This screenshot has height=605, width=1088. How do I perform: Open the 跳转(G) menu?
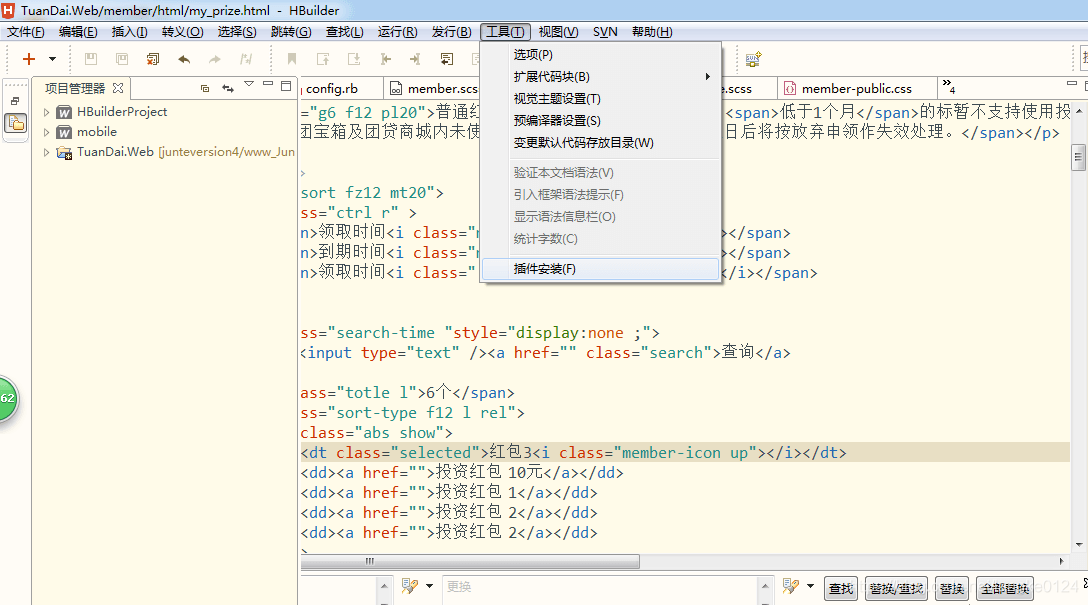click(291, 32)
